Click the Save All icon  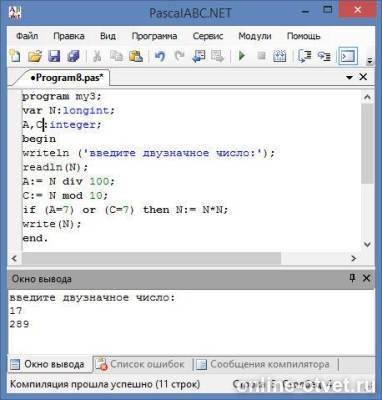[x=74, y=56]
